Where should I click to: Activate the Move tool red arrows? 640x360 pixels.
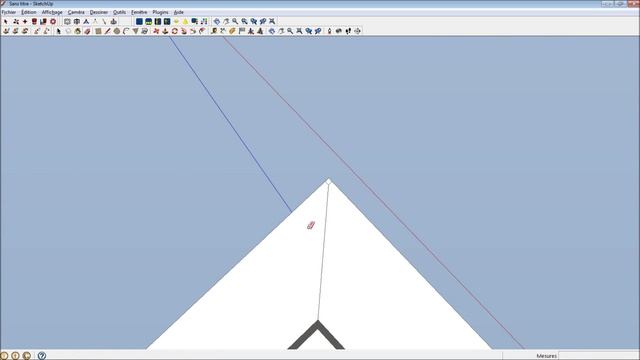[x=156, y=31]
